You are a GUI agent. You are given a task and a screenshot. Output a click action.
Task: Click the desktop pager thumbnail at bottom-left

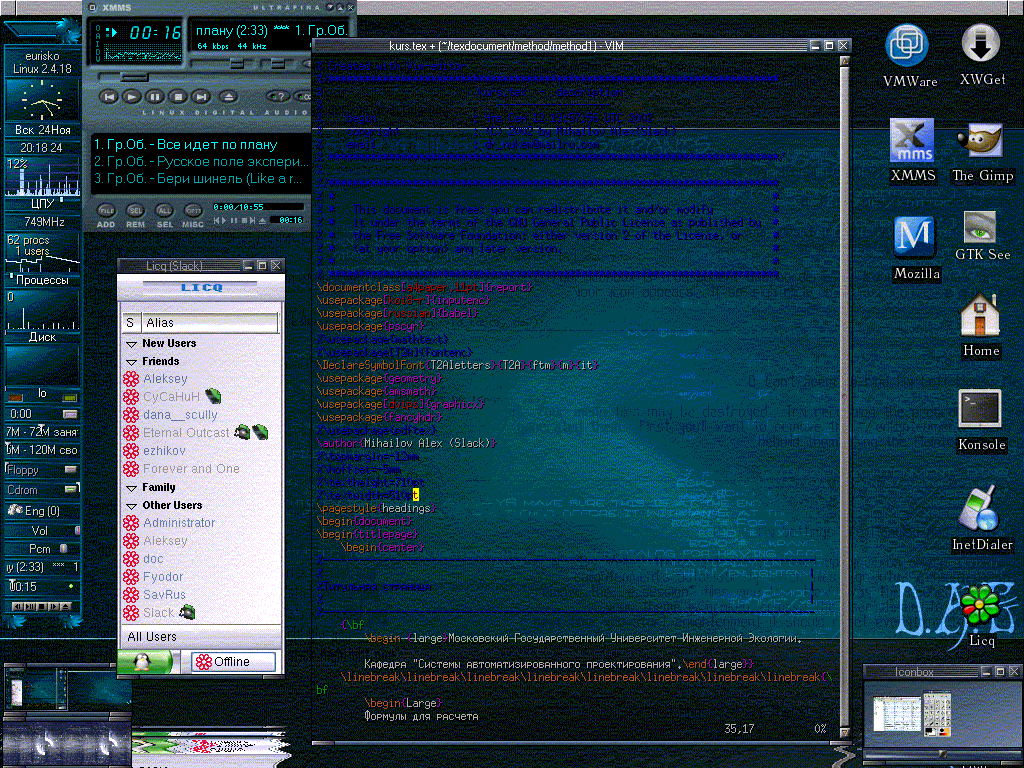(x=38, y=688)
